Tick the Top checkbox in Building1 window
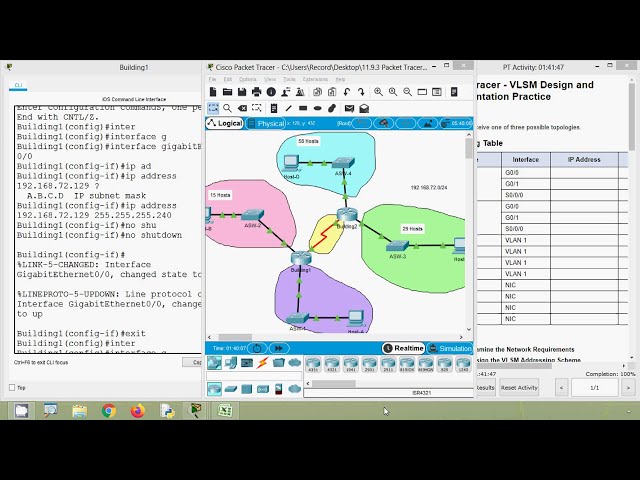The width and height of the screenshot is (640, 480). pos(12,388)
